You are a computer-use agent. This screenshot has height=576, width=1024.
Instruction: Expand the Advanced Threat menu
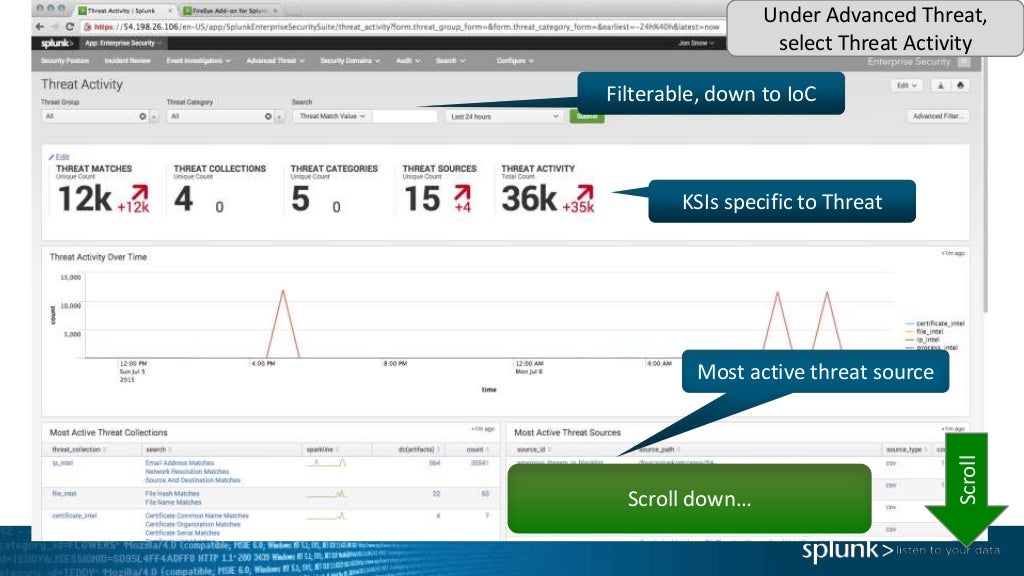coord(275,61)
